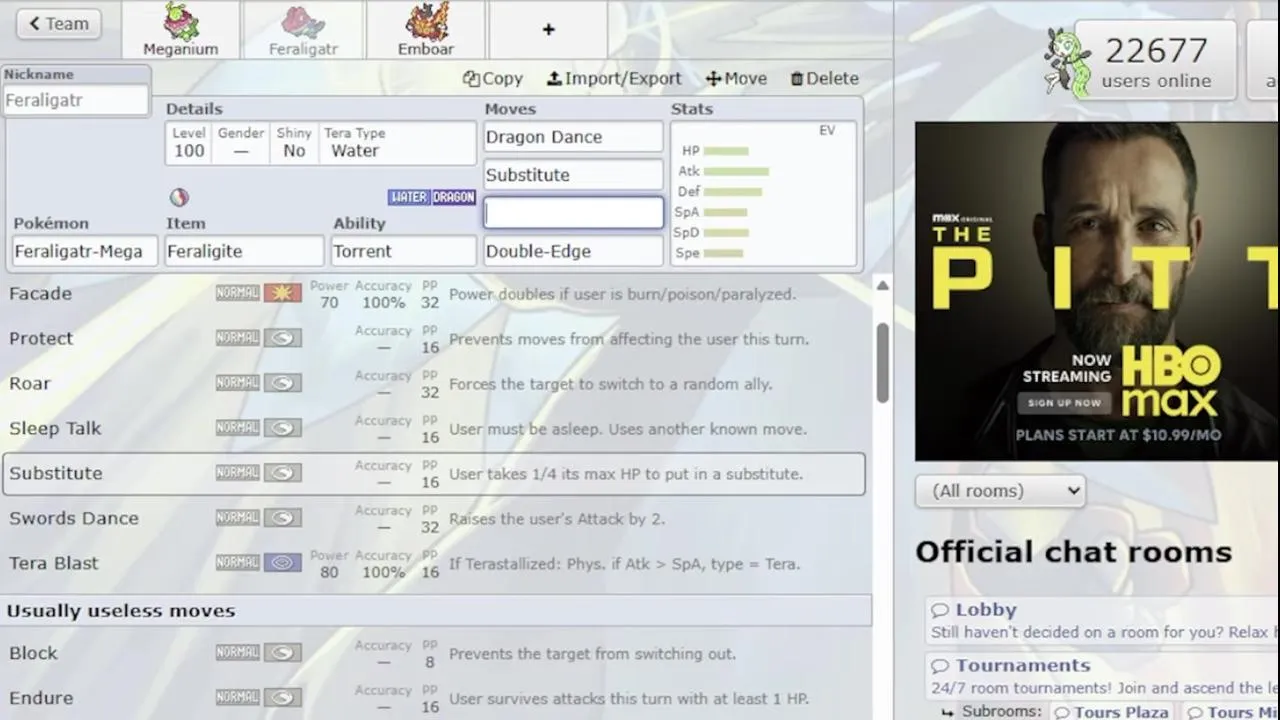Choose Sleep Talk from the move list
The image size is (1280, 720).
pyautogui.click(x=434, y=429)
